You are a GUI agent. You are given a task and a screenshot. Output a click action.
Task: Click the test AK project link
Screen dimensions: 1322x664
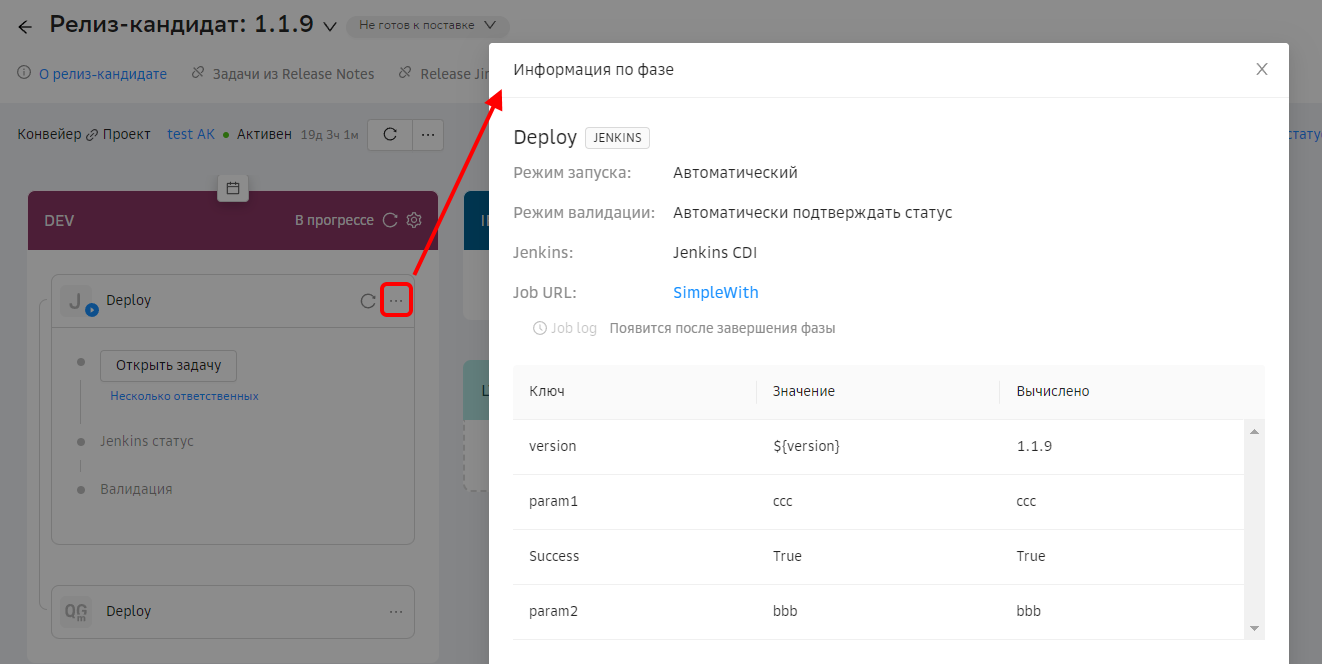[191, 134]
